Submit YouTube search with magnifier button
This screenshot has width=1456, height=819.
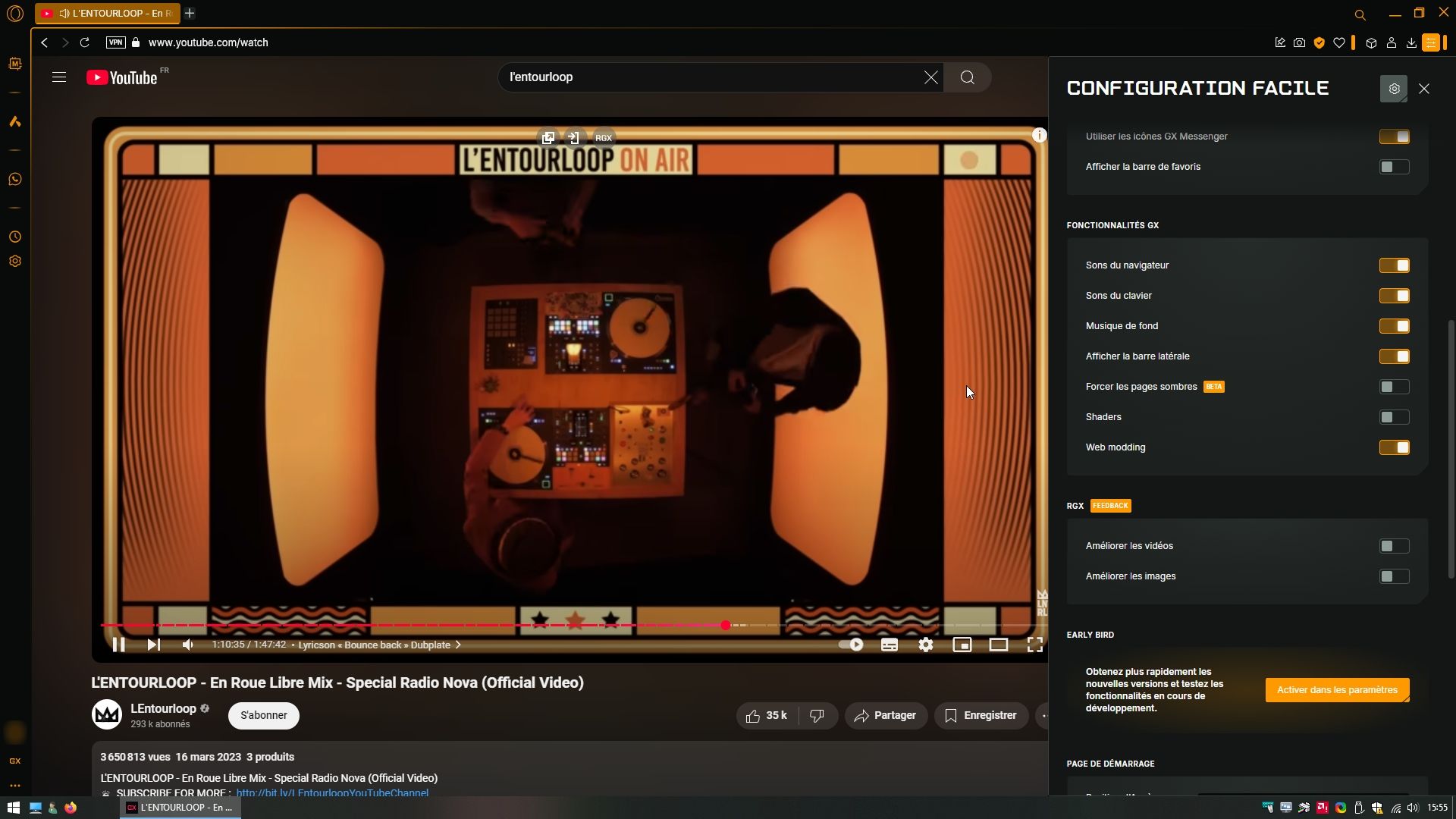point(968,77)
